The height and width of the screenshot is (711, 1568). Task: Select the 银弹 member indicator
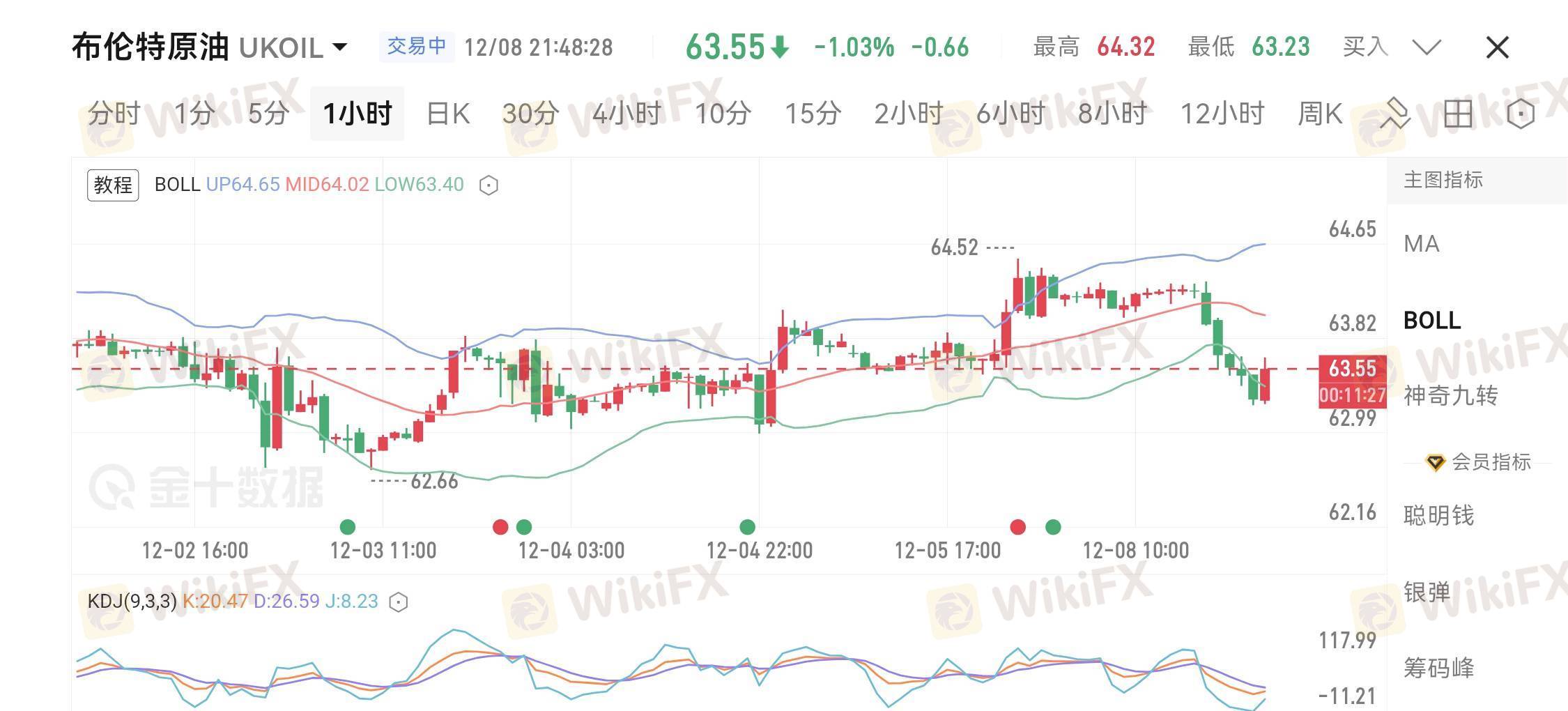1427,592
